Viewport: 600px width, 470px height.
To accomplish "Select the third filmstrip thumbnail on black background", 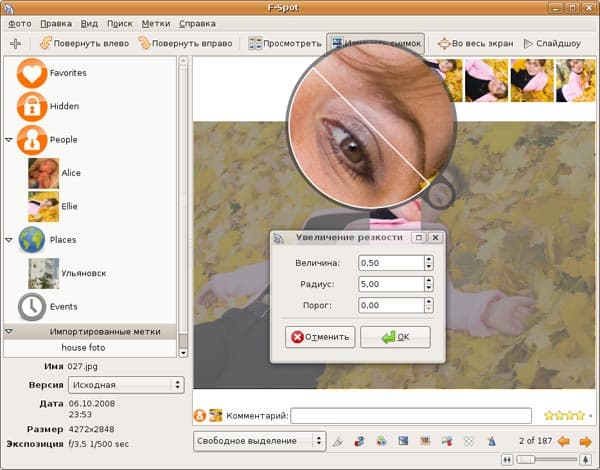I will (x=486, y=80).
